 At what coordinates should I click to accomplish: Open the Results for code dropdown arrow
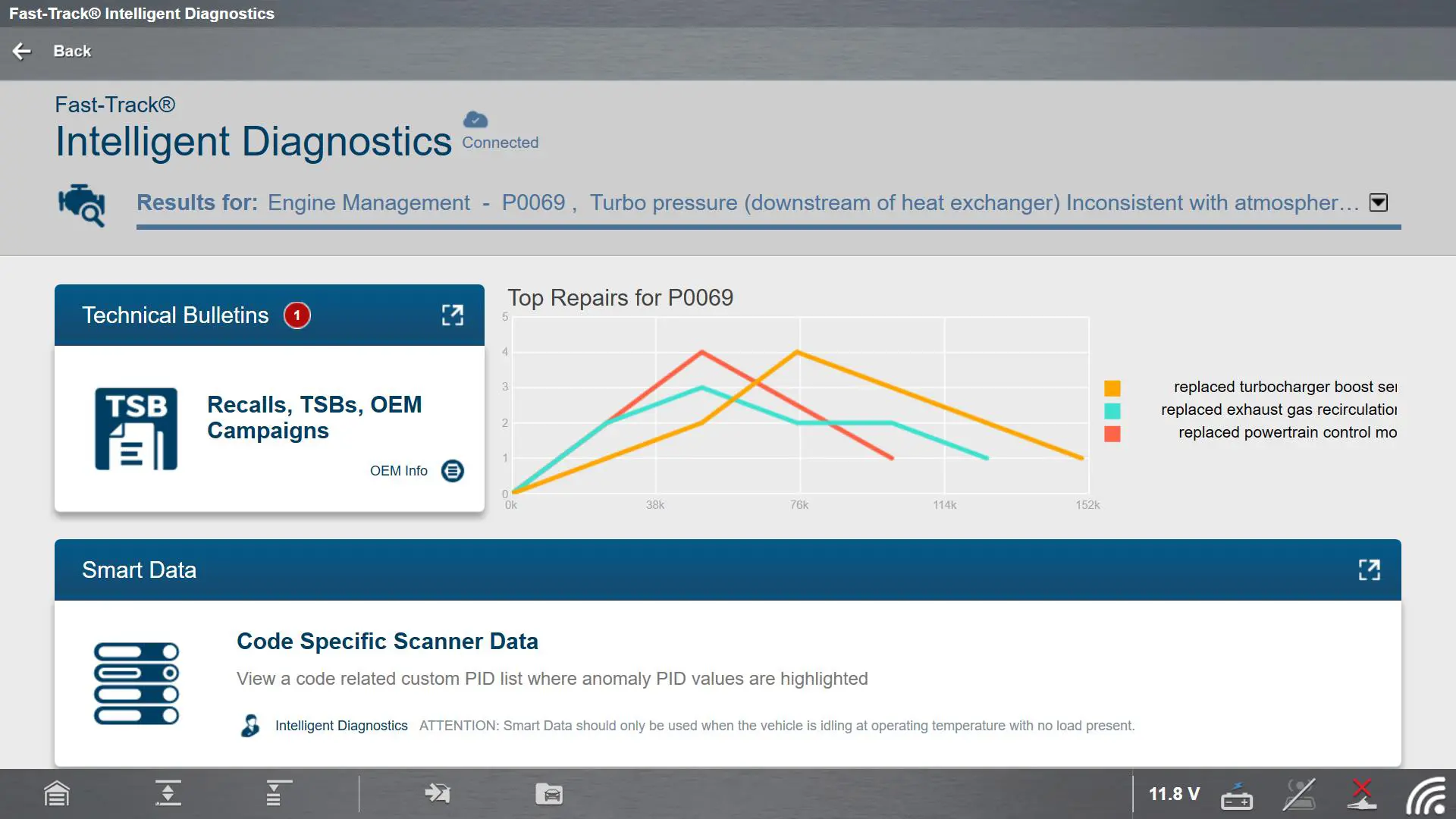coord(1378,202)
